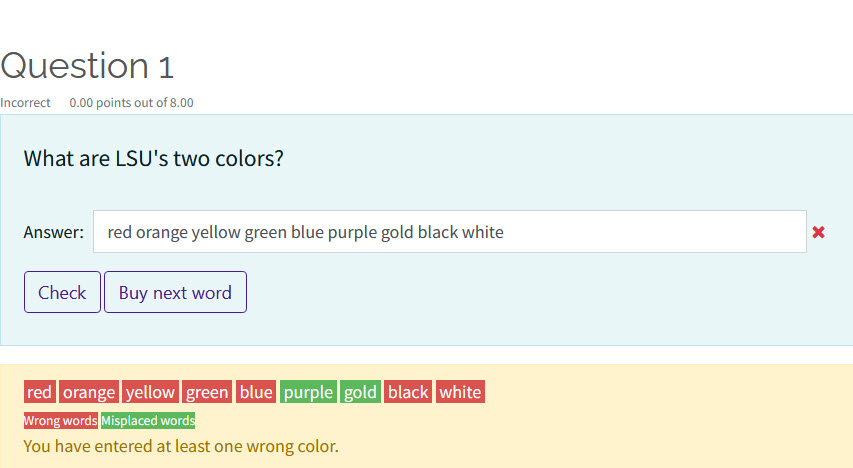The image size is (853, 468).
Task: Click the Buy next word button
Action: pyautogui.click(x=175, y=292)
